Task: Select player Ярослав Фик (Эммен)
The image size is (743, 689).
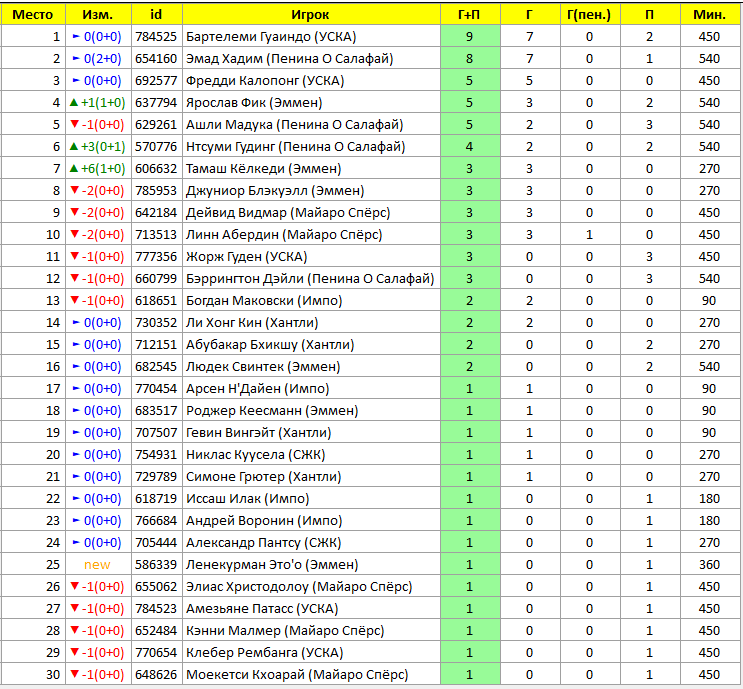Action: click(254, 103)
